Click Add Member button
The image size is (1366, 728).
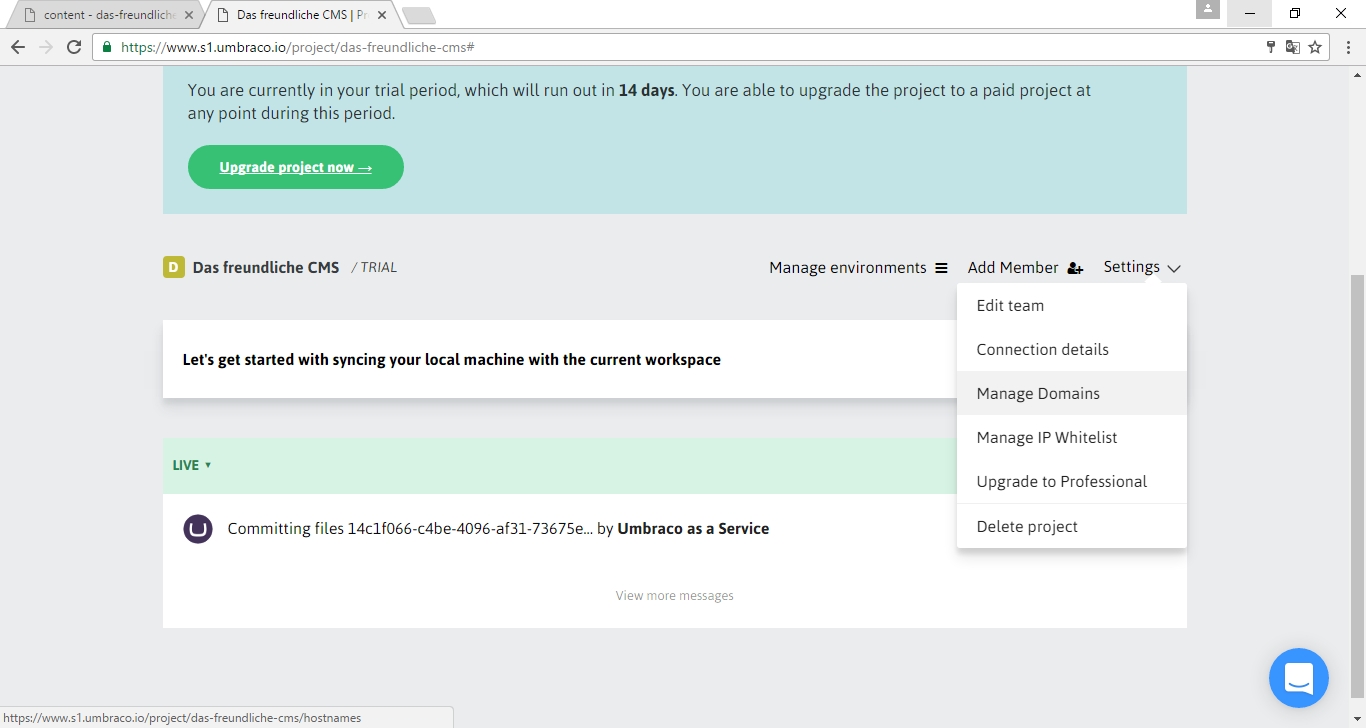(x=1025, y=268)
